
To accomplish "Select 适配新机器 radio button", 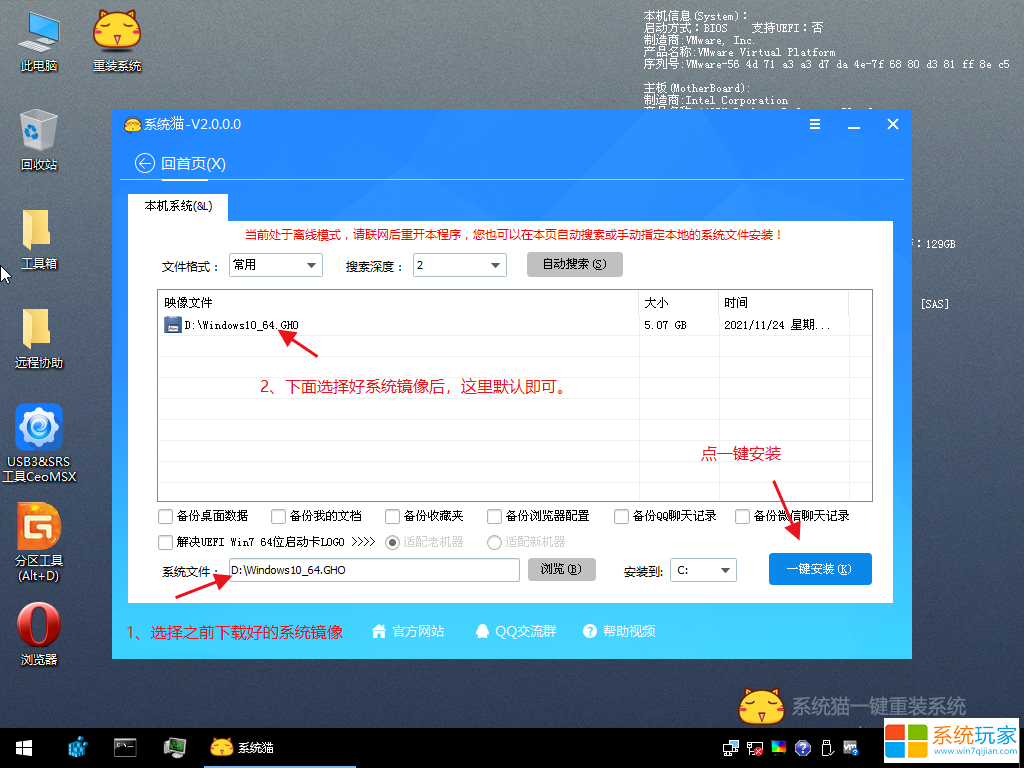I will 494,542.
